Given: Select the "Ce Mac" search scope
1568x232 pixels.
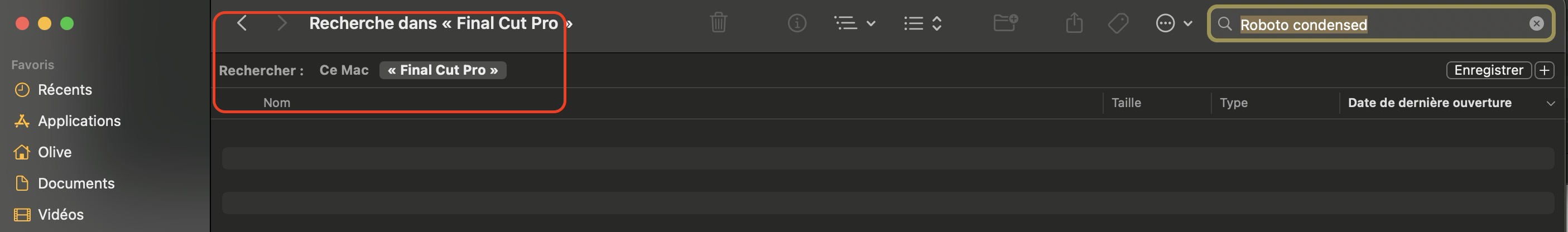Looking at the screenshot, I should click(x=344, y=70).
